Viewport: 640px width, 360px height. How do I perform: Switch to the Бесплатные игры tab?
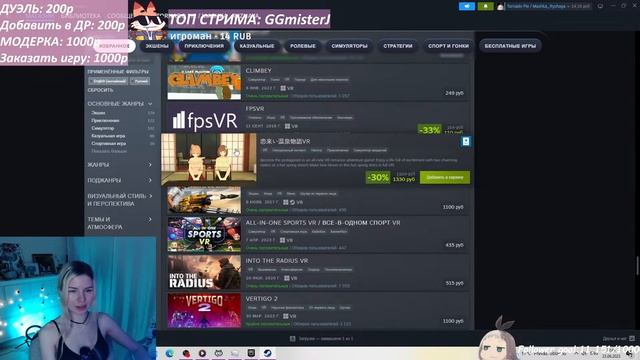510,46
